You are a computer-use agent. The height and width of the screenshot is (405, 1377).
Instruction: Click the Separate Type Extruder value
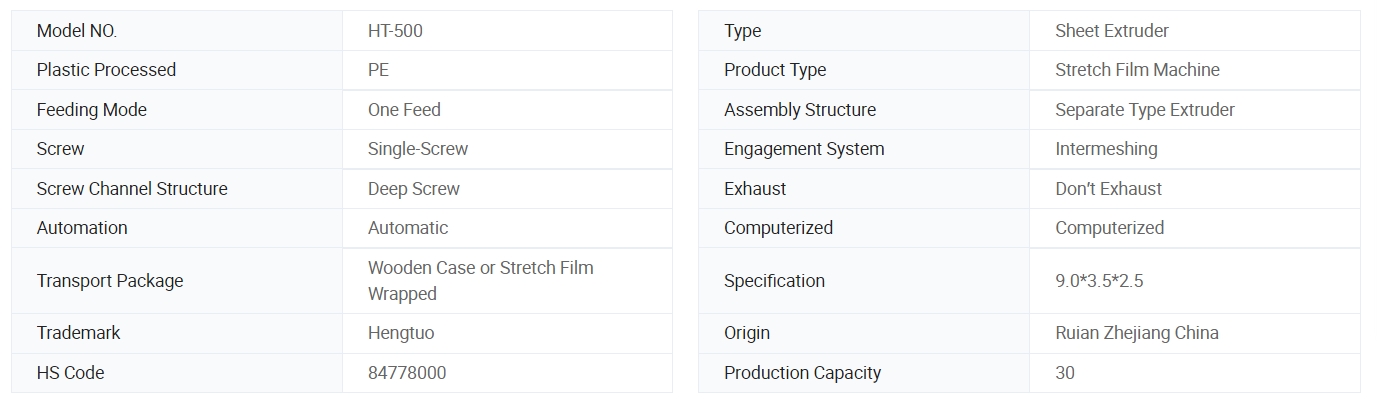click(x=1144, y=110)
